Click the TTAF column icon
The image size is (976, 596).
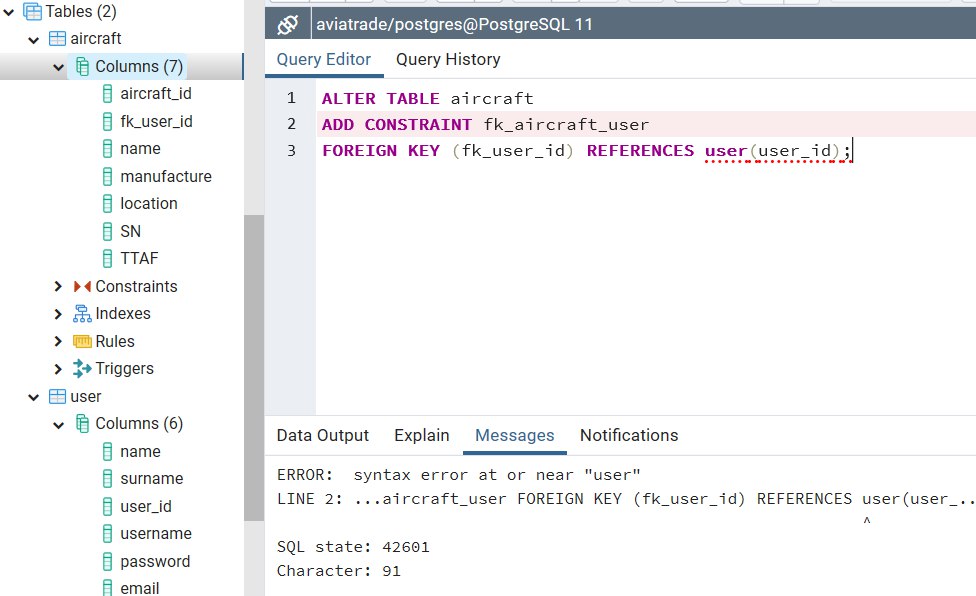point(107,258)
